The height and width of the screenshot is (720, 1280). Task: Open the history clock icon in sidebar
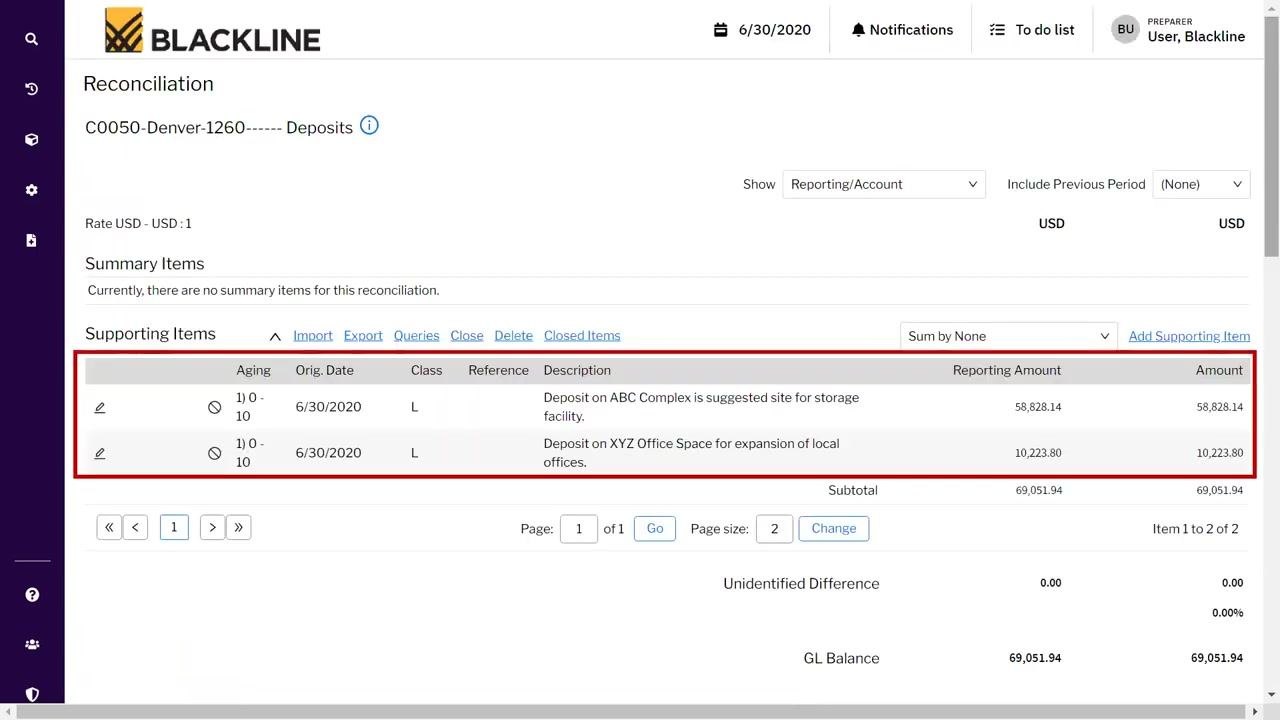[32, 89]
